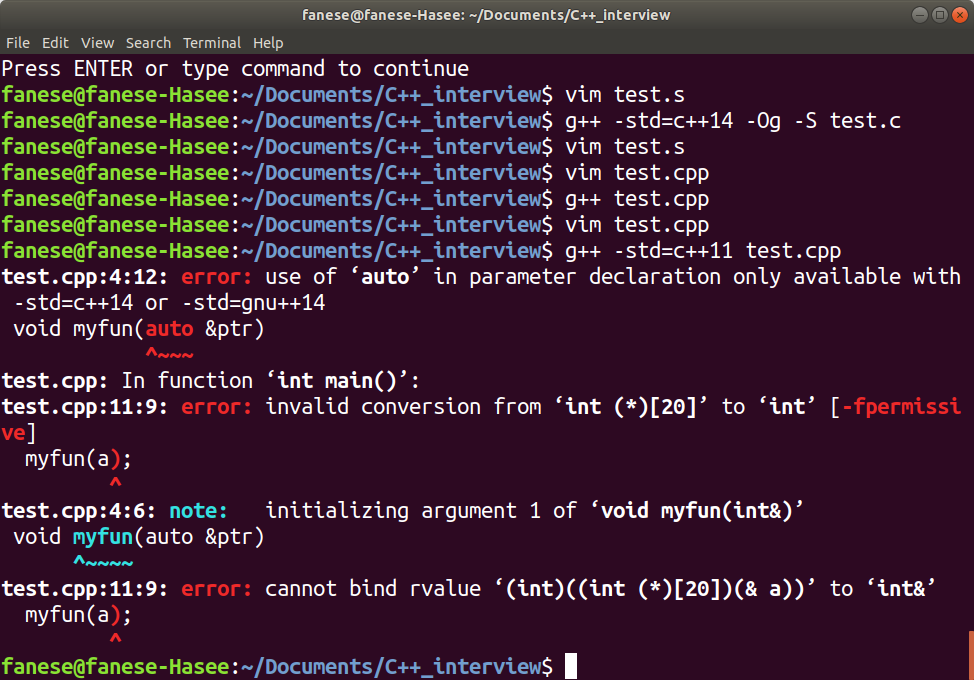
Task: Open the File menu
Action: pyautogui.click(x=17, y=43)
